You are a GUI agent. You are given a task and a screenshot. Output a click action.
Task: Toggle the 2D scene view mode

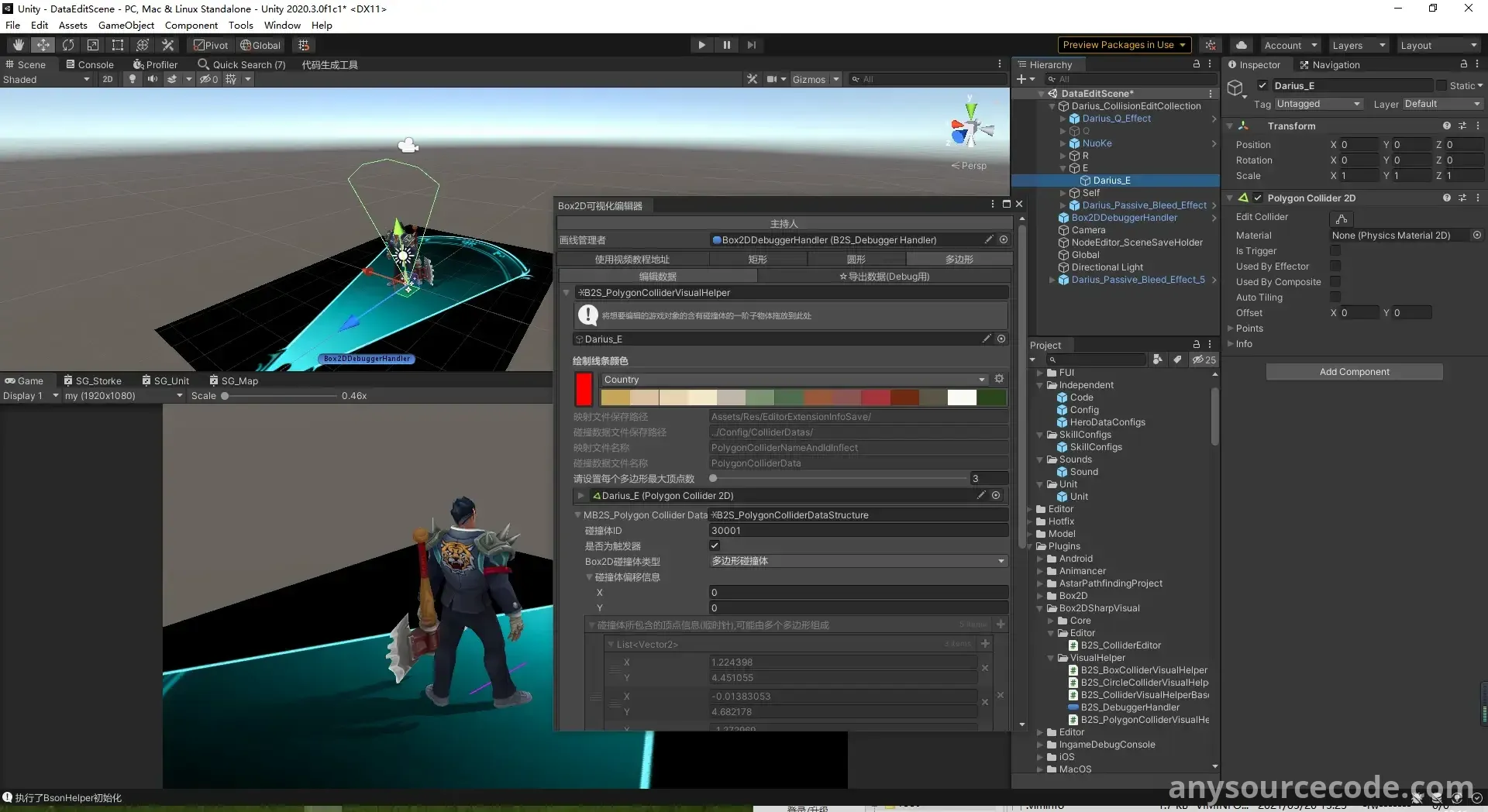pyautogui.click(x=108, y=79)
